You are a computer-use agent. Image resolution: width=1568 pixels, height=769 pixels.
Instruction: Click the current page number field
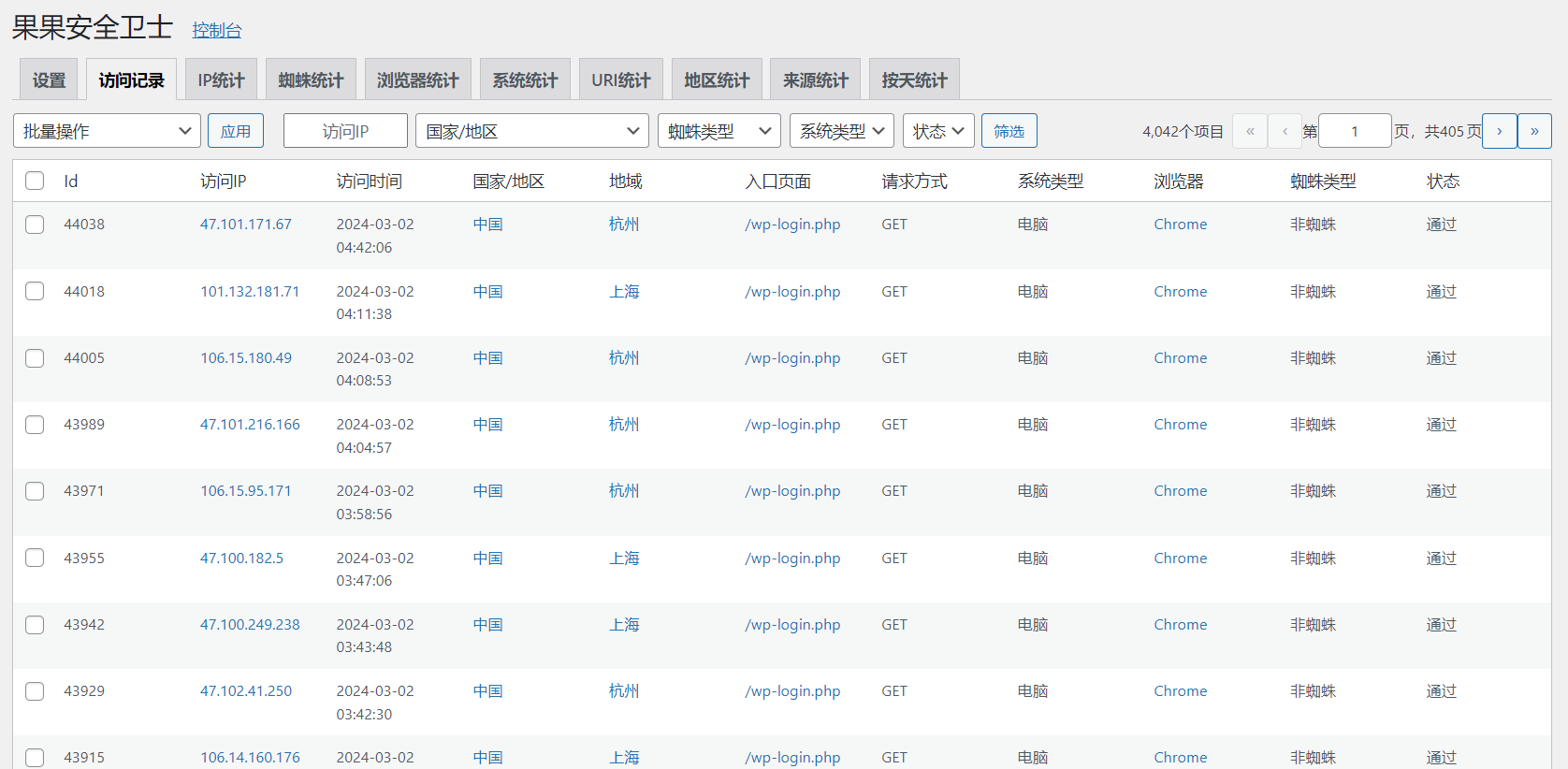1354,131
